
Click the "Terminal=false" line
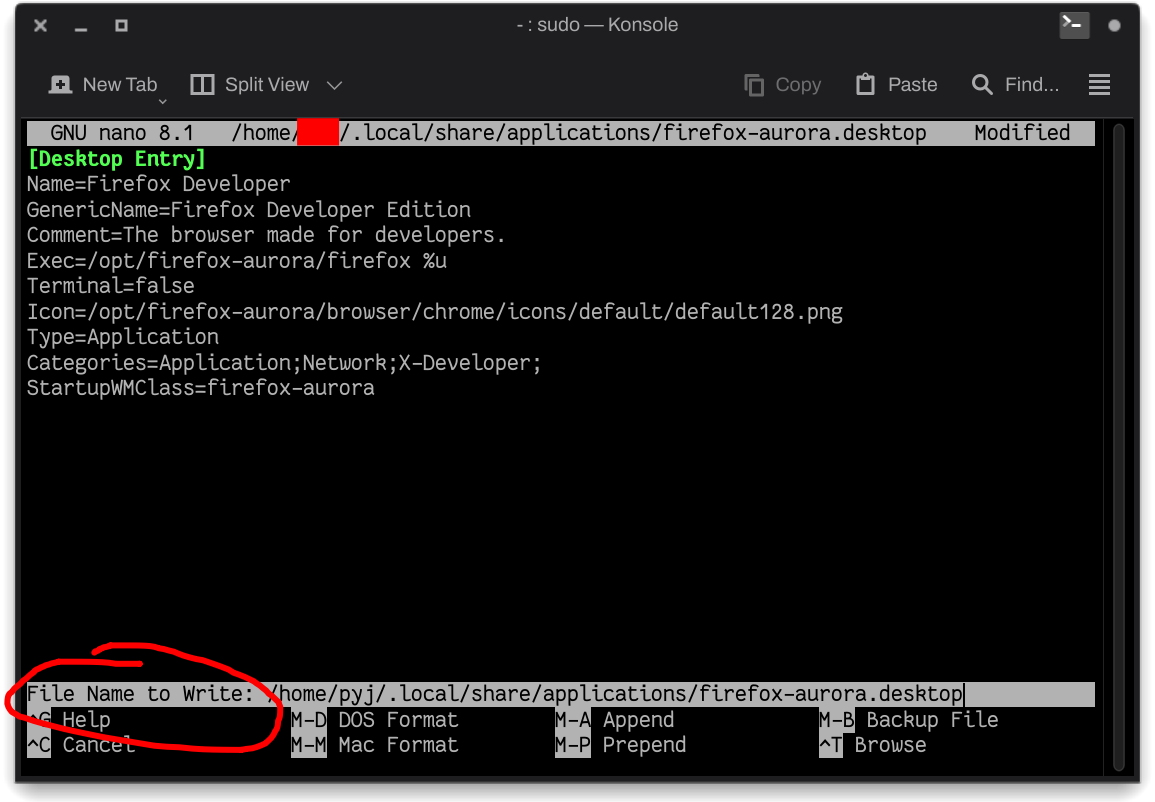110,286
